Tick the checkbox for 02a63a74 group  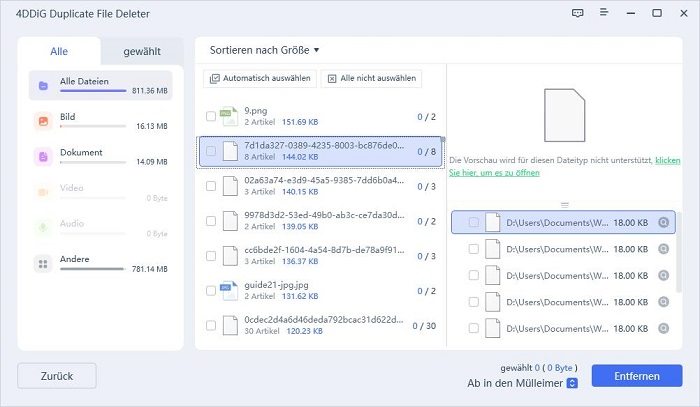pyautogui.click(x=211, y=186)
